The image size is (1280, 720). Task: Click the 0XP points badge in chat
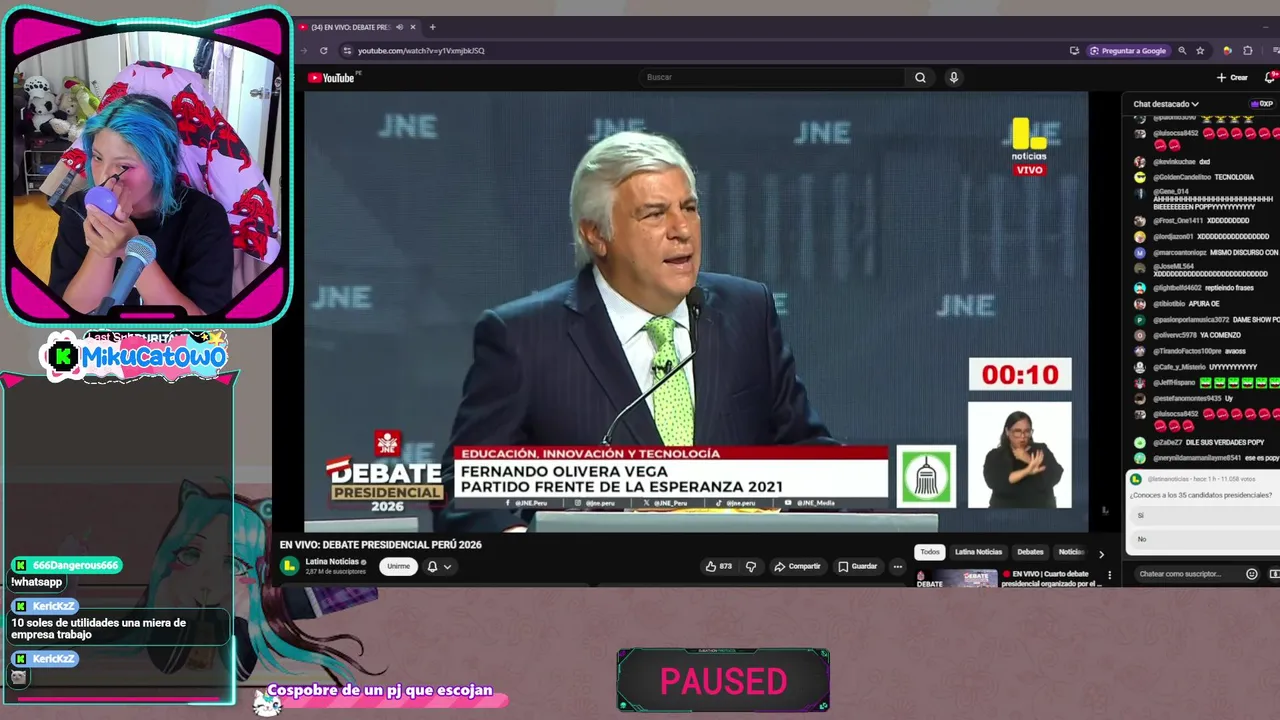1262,104
